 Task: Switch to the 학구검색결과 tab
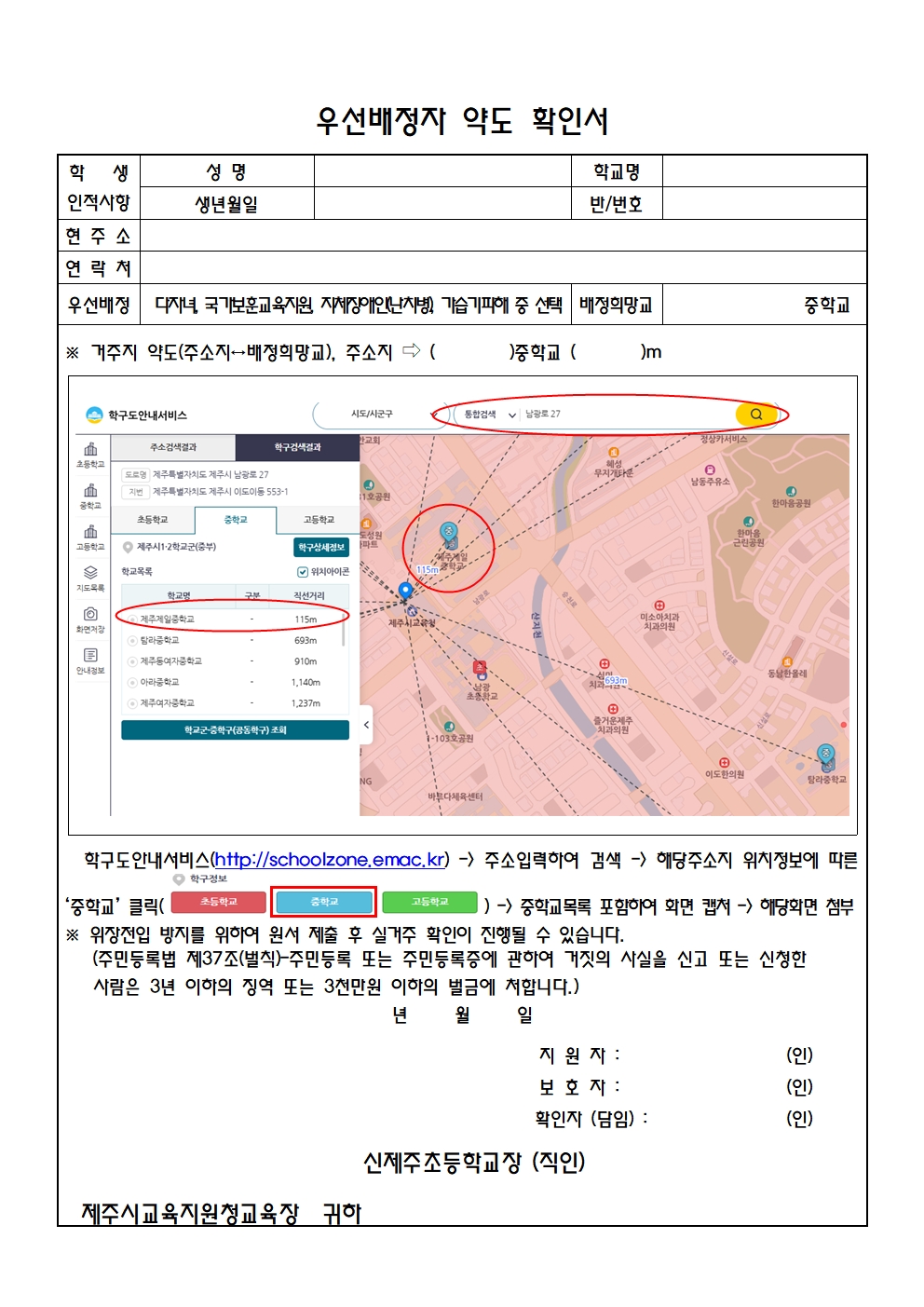click(298, 448)
